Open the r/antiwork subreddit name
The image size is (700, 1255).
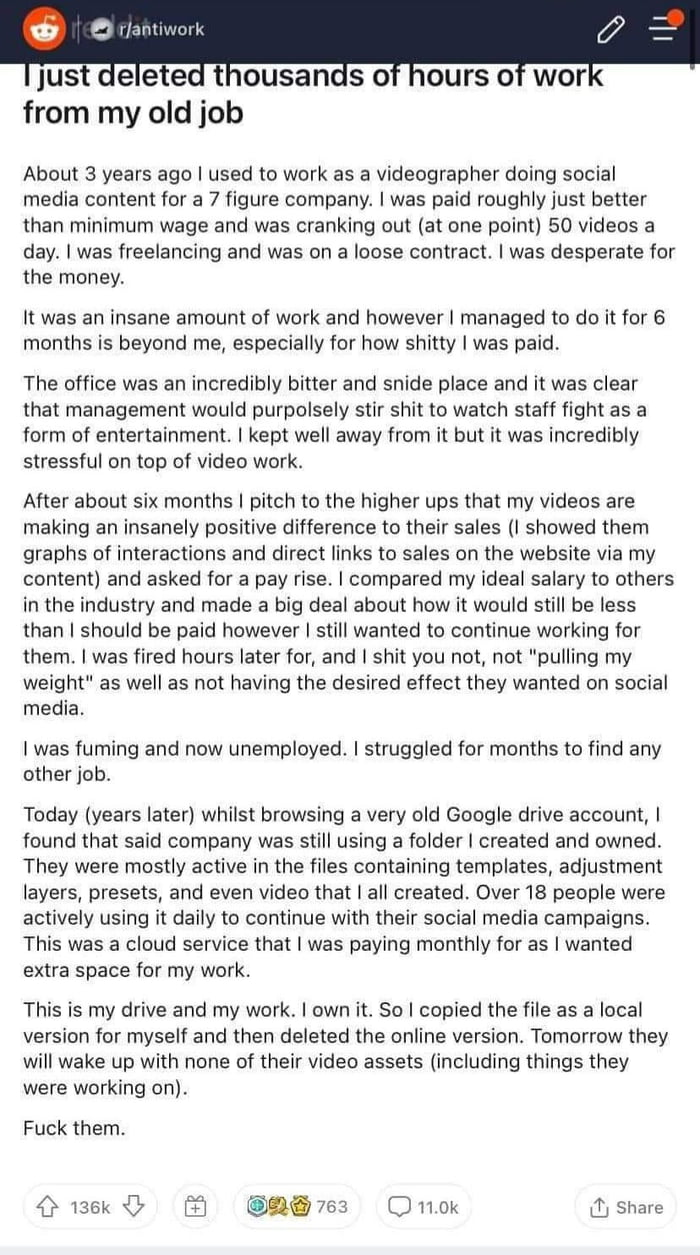(x=160, y=30)
